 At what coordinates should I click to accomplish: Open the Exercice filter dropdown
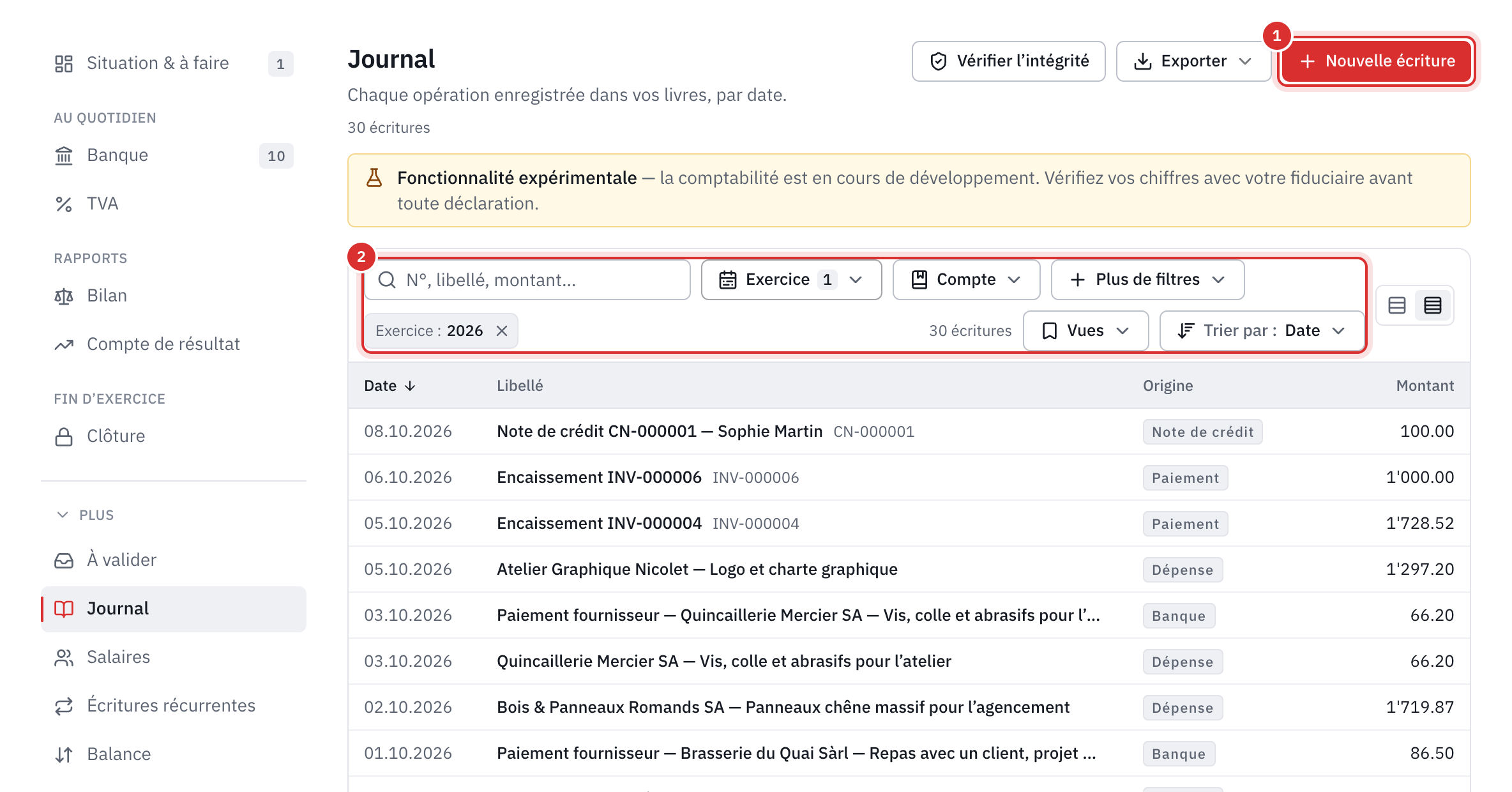(791, 280)
